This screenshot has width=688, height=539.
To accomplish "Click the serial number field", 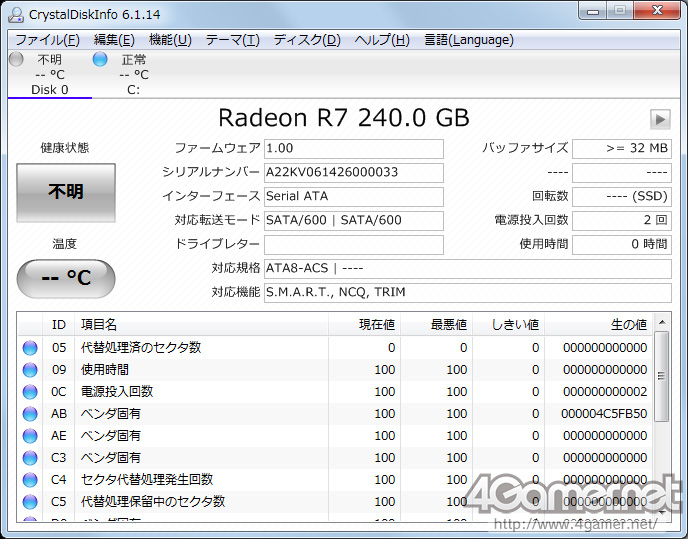I will click(353, 172).
